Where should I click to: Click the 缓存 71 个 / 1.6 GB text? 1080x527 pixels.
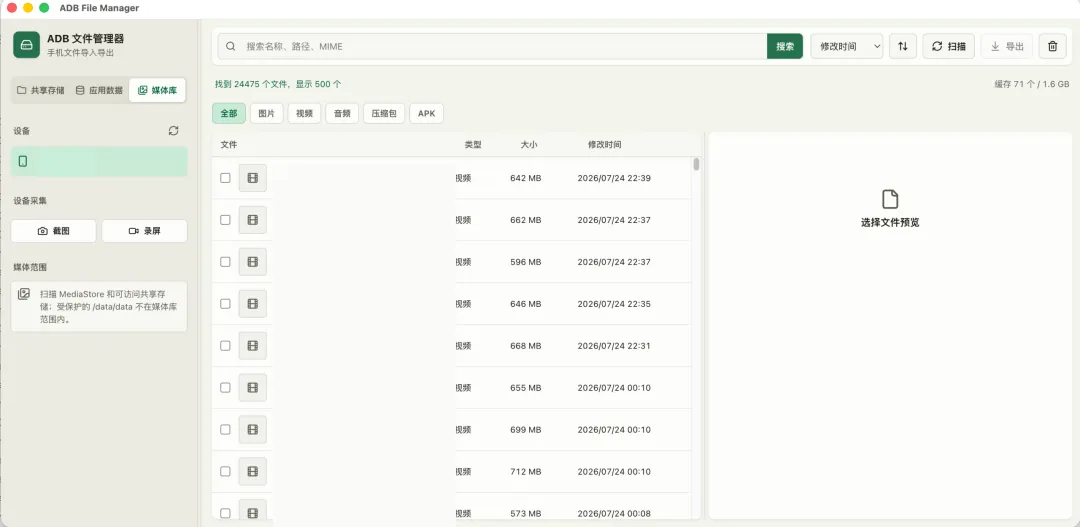pos(1032,84)
